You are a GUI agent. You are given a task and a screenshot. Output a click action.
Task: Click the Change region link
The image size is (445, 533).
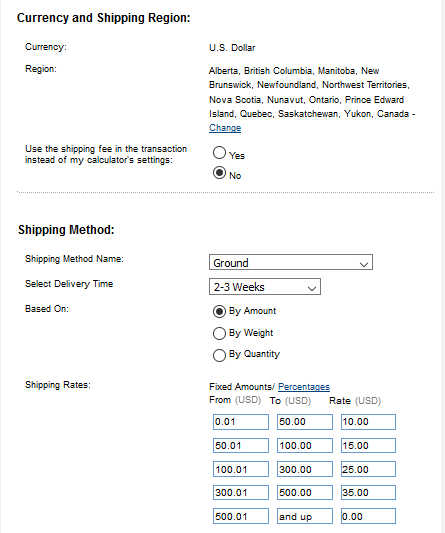[x=225, y=128]
